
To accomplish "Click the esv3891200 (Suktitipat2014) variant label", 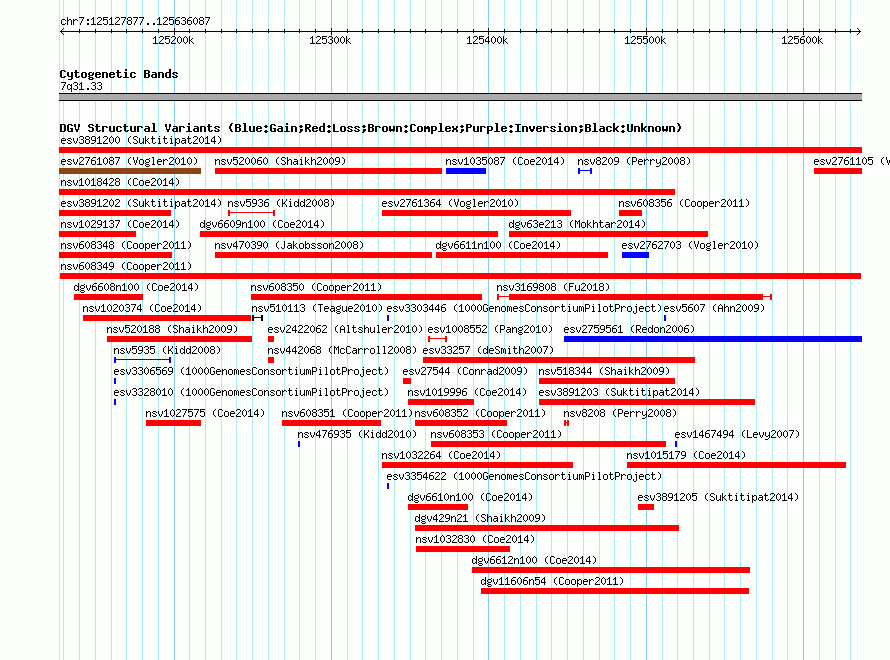I will click(x=141, y=140).
